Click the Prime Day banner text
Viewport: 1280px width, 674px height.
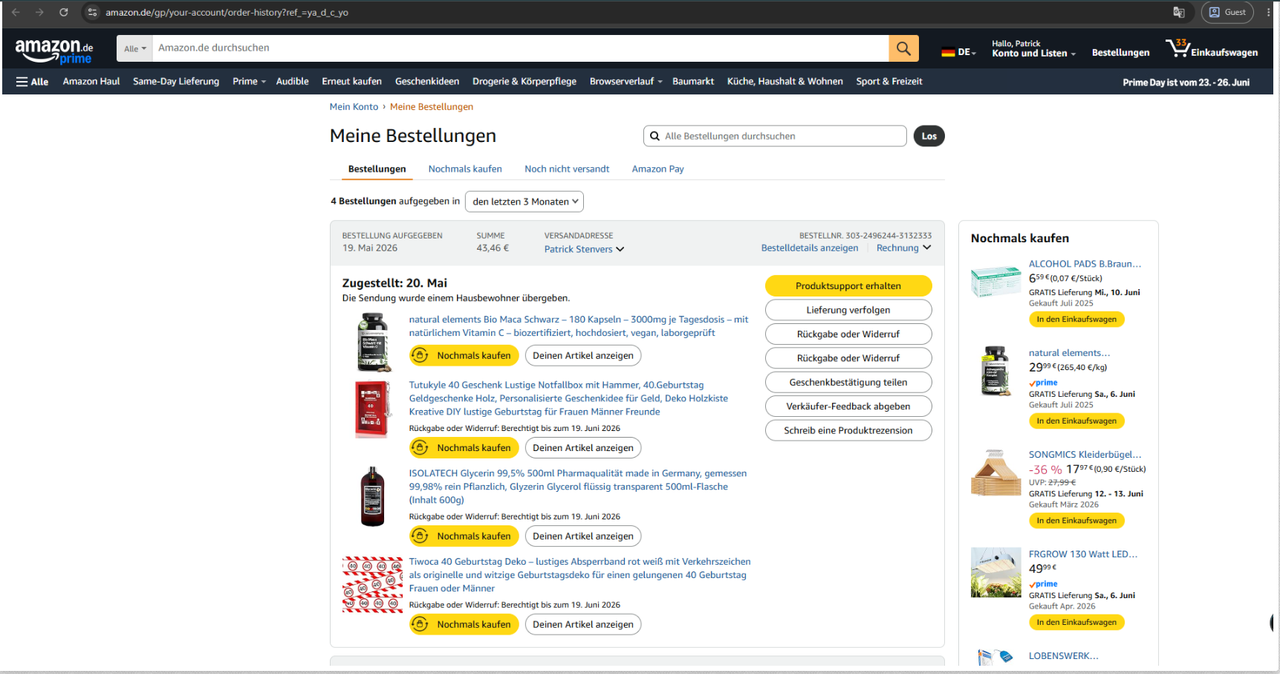(x=1186, y=83)
